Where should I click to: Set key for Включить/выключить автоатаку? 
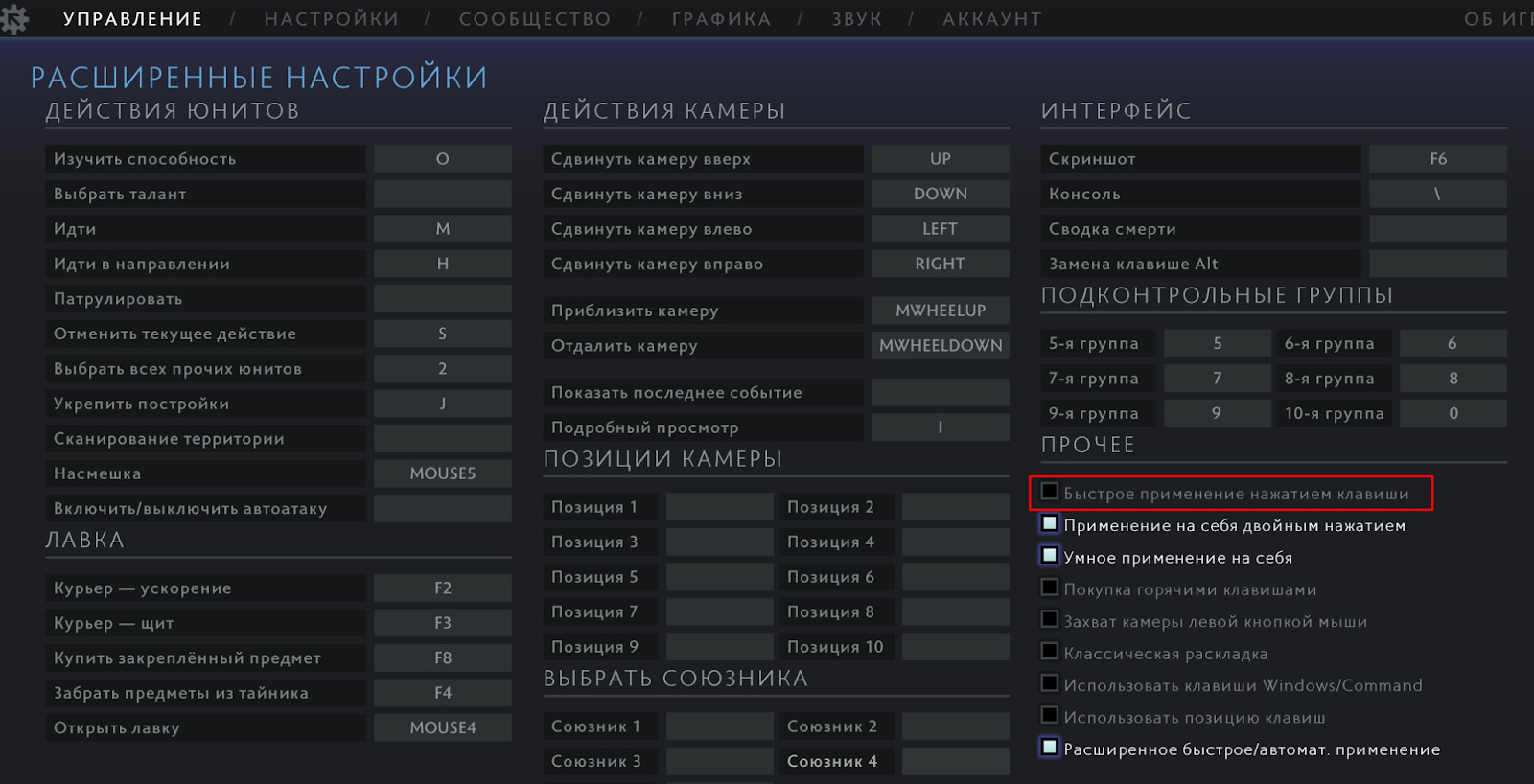[x=443, y=509]
